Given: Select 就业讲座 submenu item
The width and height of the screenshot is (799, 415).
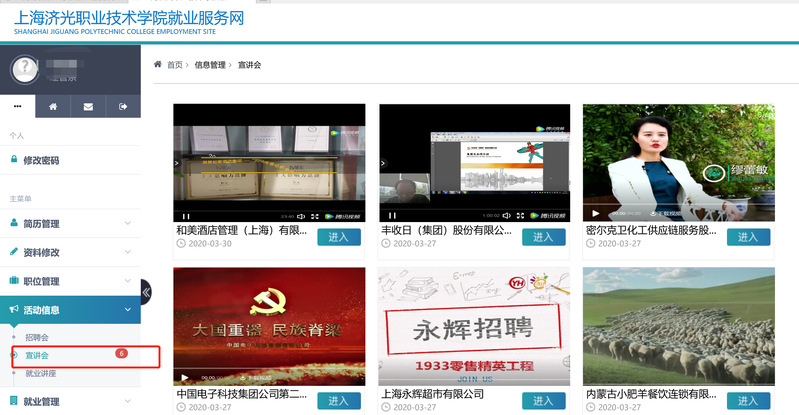Looking at the screenshot, I should [x=41, y=373].
